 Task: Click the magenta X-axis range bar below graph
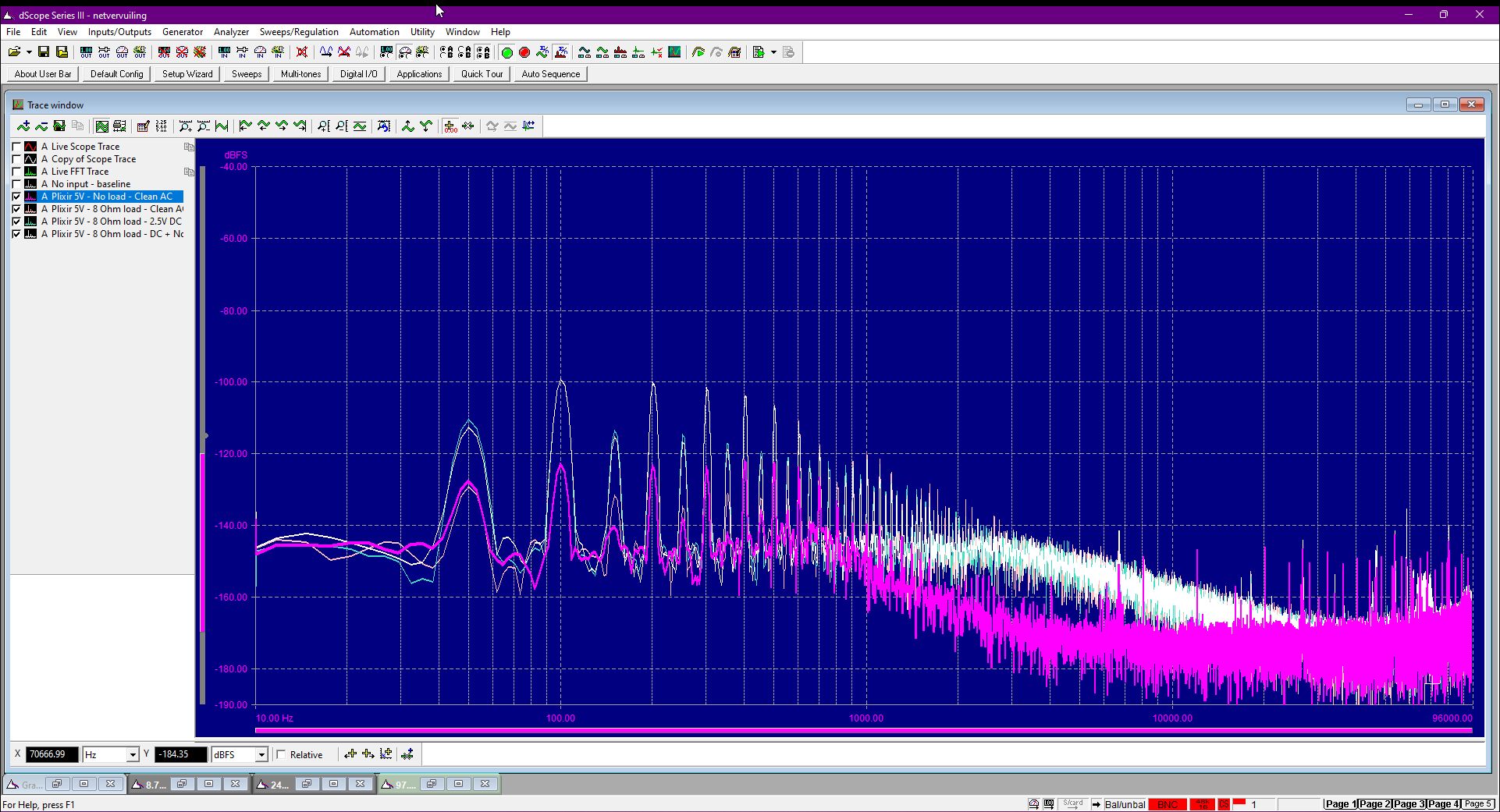coord(864,731)
